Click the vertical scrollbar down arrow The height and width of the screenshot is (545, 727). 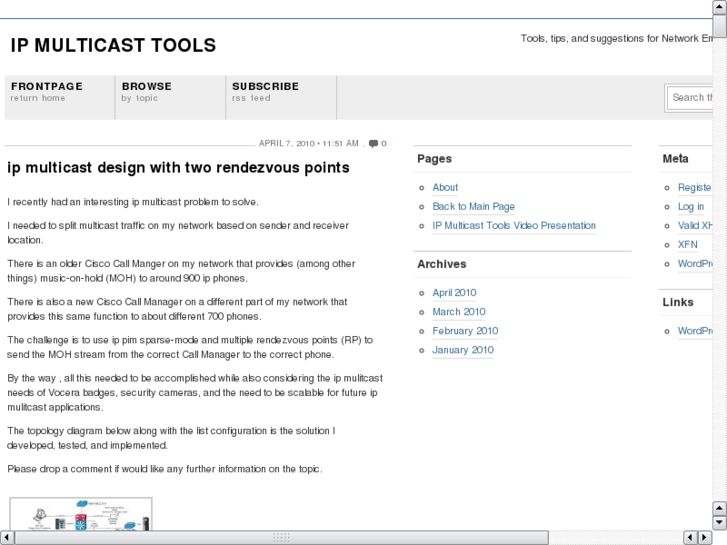click(x=719, y=523)
